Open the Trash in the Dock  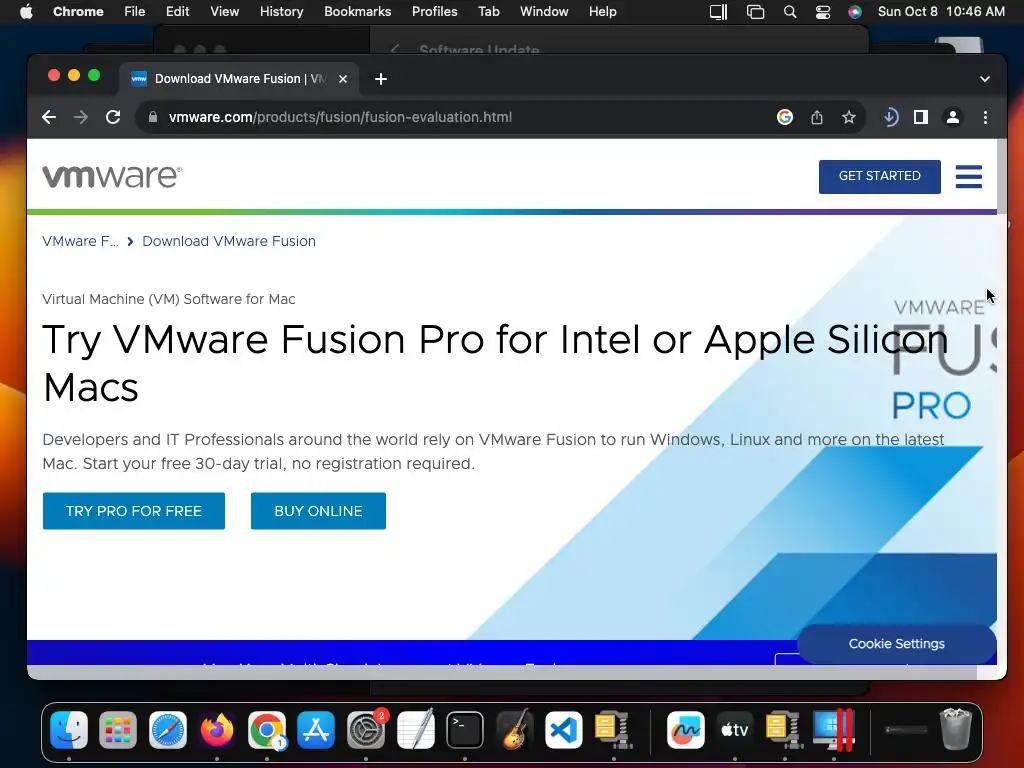(x=955, y=728)
